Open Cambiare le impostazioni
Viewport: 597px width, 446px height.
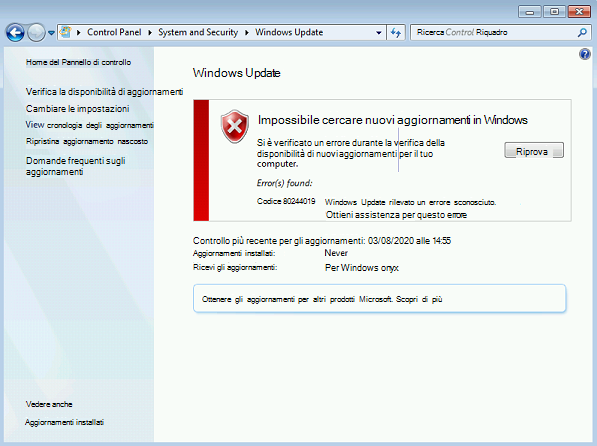77,109
